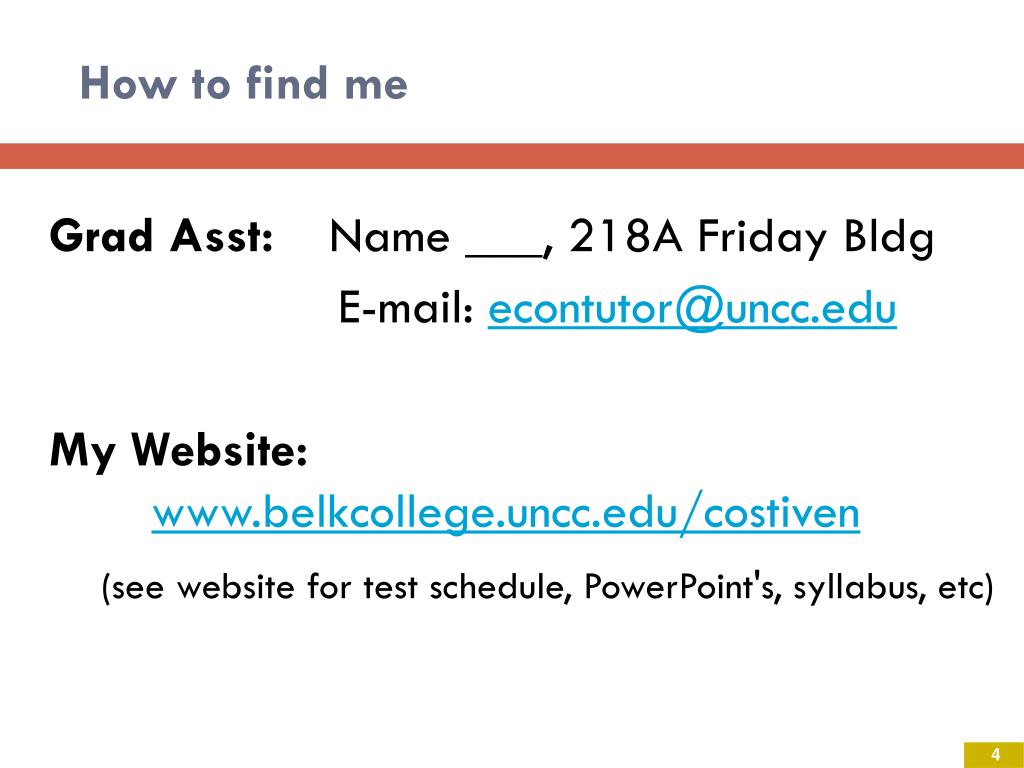Click the word "Bldg" in the address
The image size is (1024, 768).
(x=888, y=237)
